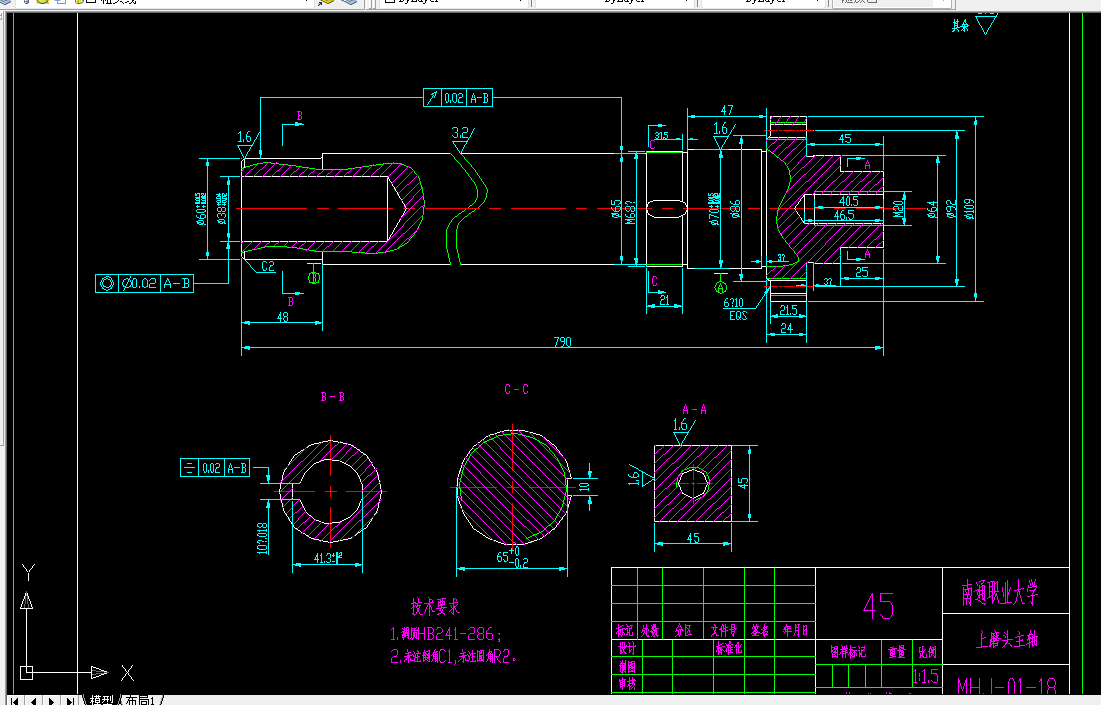This screenshot has width=1101, height=705.
Task: Select the M20 thread dimension
Action: 898,209
